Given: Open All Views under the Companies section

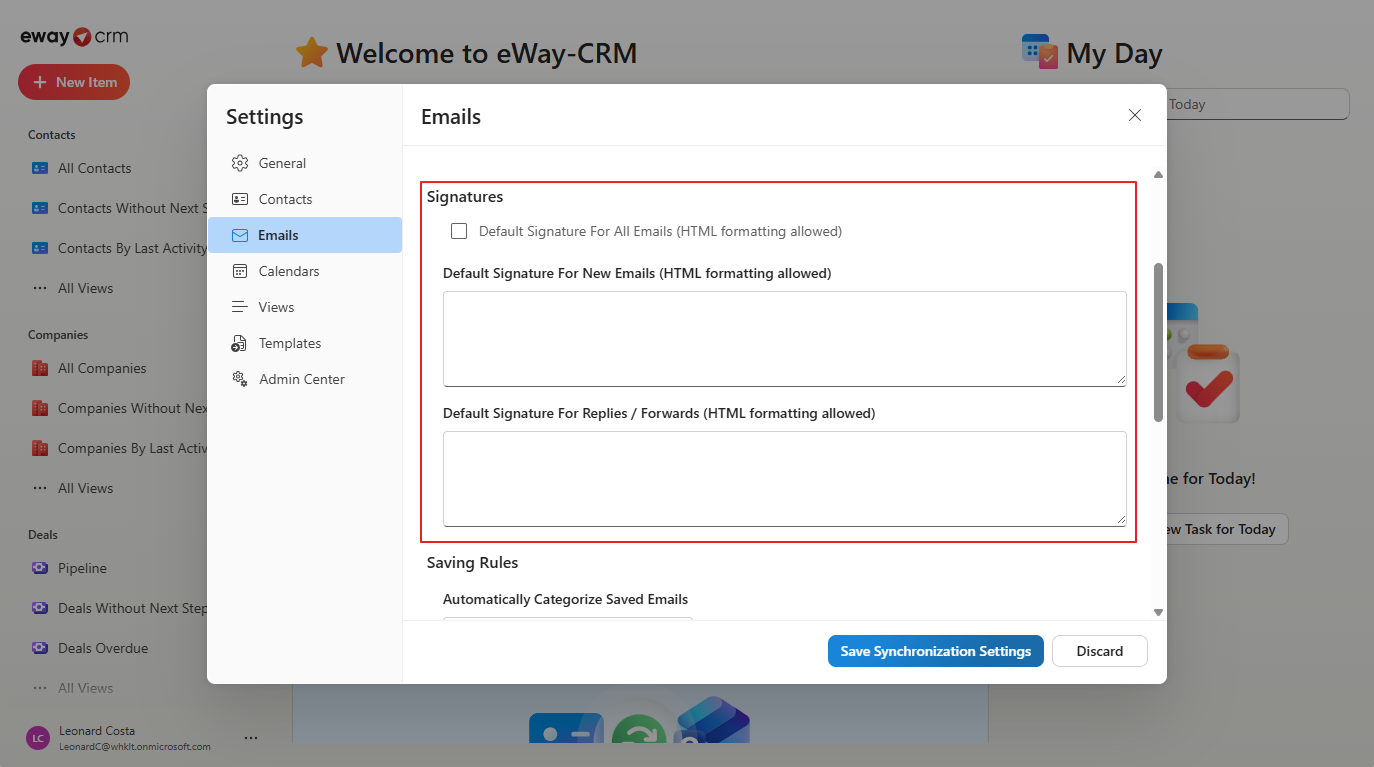Looking at the screenshot, I should coord(85,488).
